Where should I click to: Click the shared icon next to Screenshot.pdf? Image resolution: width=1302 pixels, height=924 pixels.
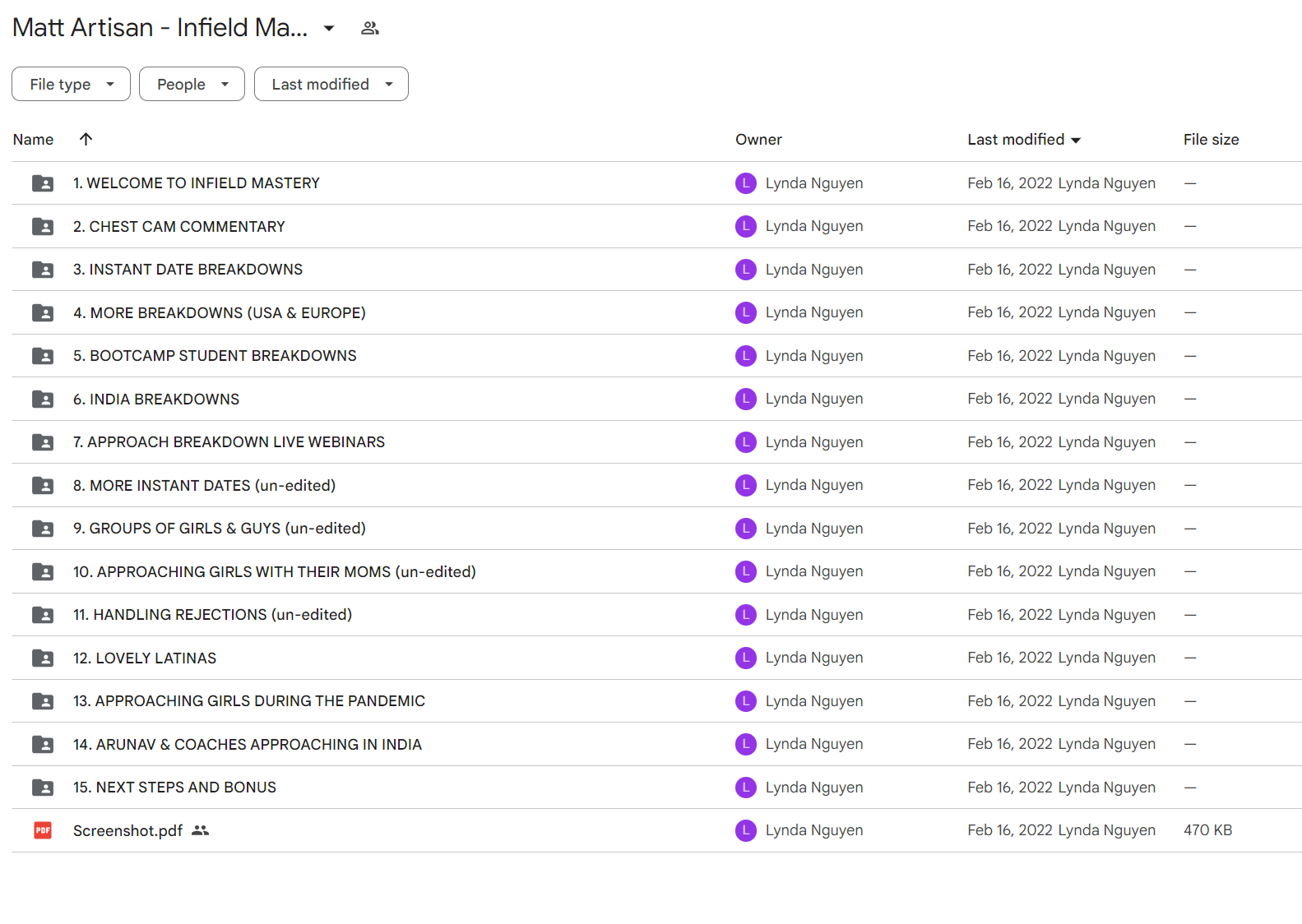(x=201, y=830)
